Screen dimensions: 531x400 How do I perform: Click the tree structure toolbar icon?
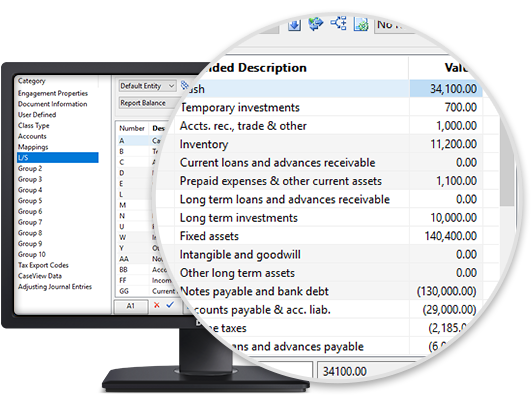pos(338,23)
